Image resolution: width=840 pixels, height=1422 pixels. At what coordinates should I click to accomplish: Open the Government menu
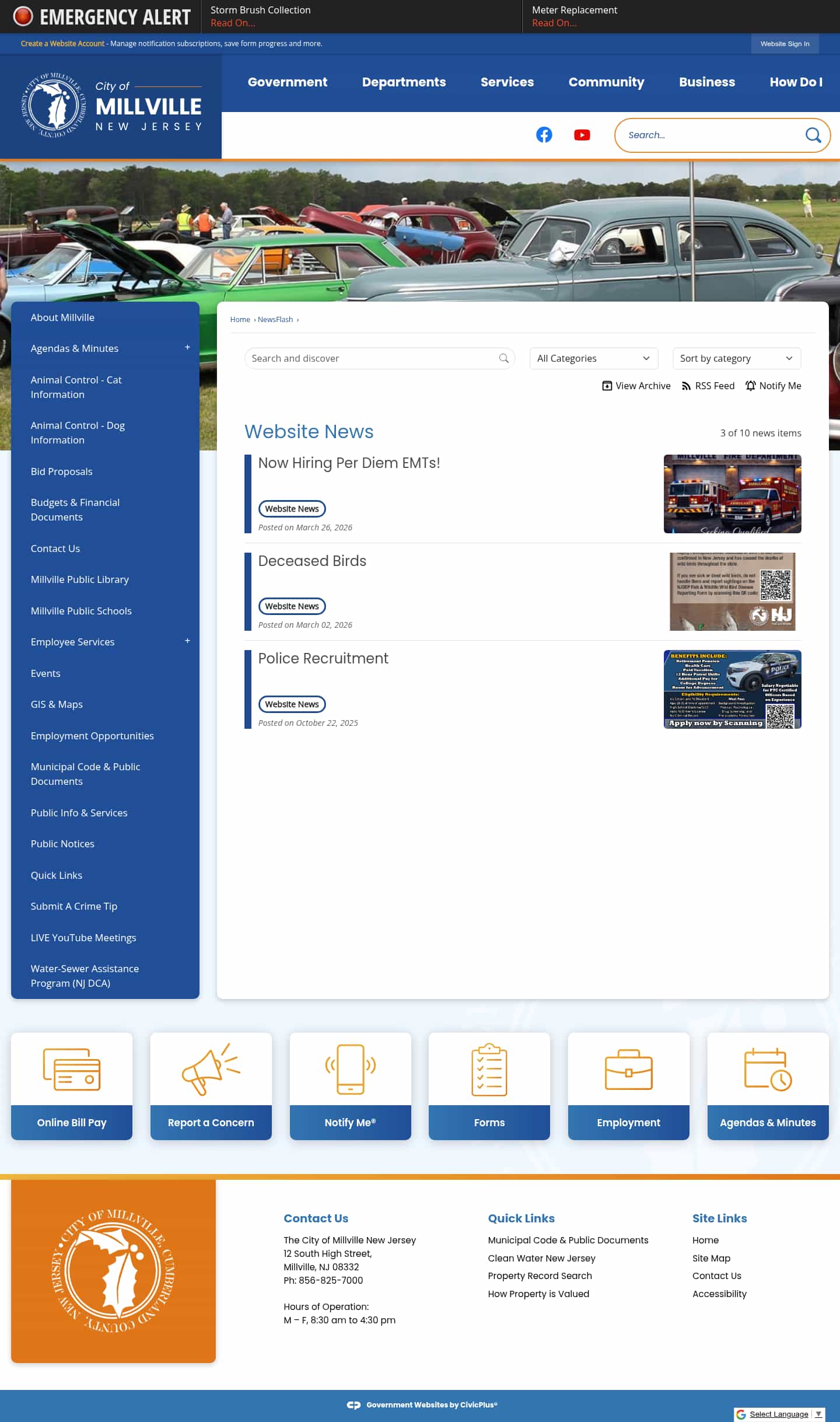point(287,82)
